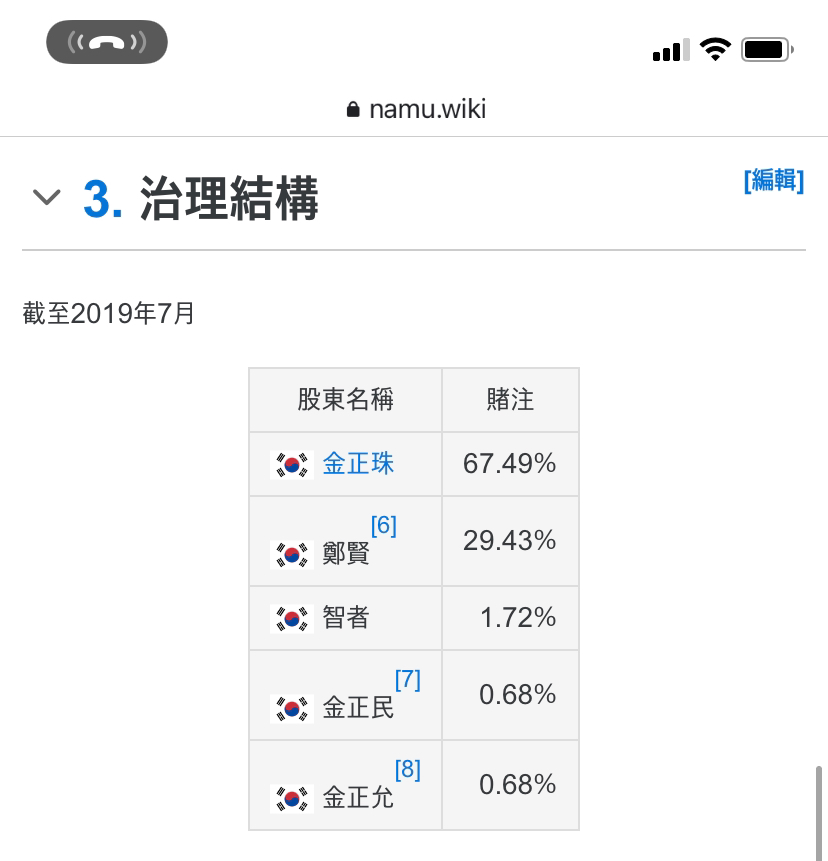Image resolution: width=828 pixels, height=861 pixels.
Task: Open footnote [8] beside 金正允
Action: [408, 769]
